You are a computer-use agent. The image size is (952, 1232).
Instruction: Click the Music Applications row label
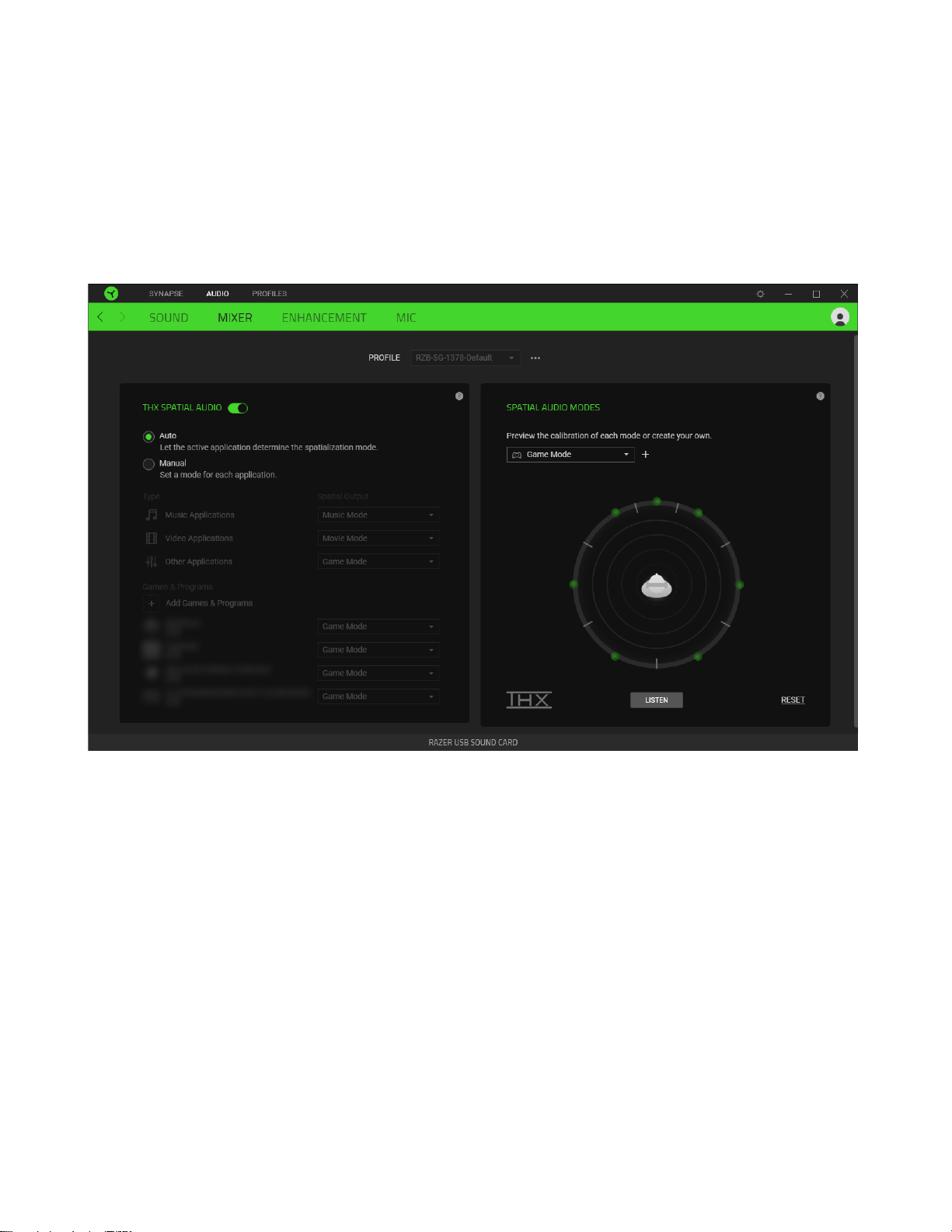[200, 515]
